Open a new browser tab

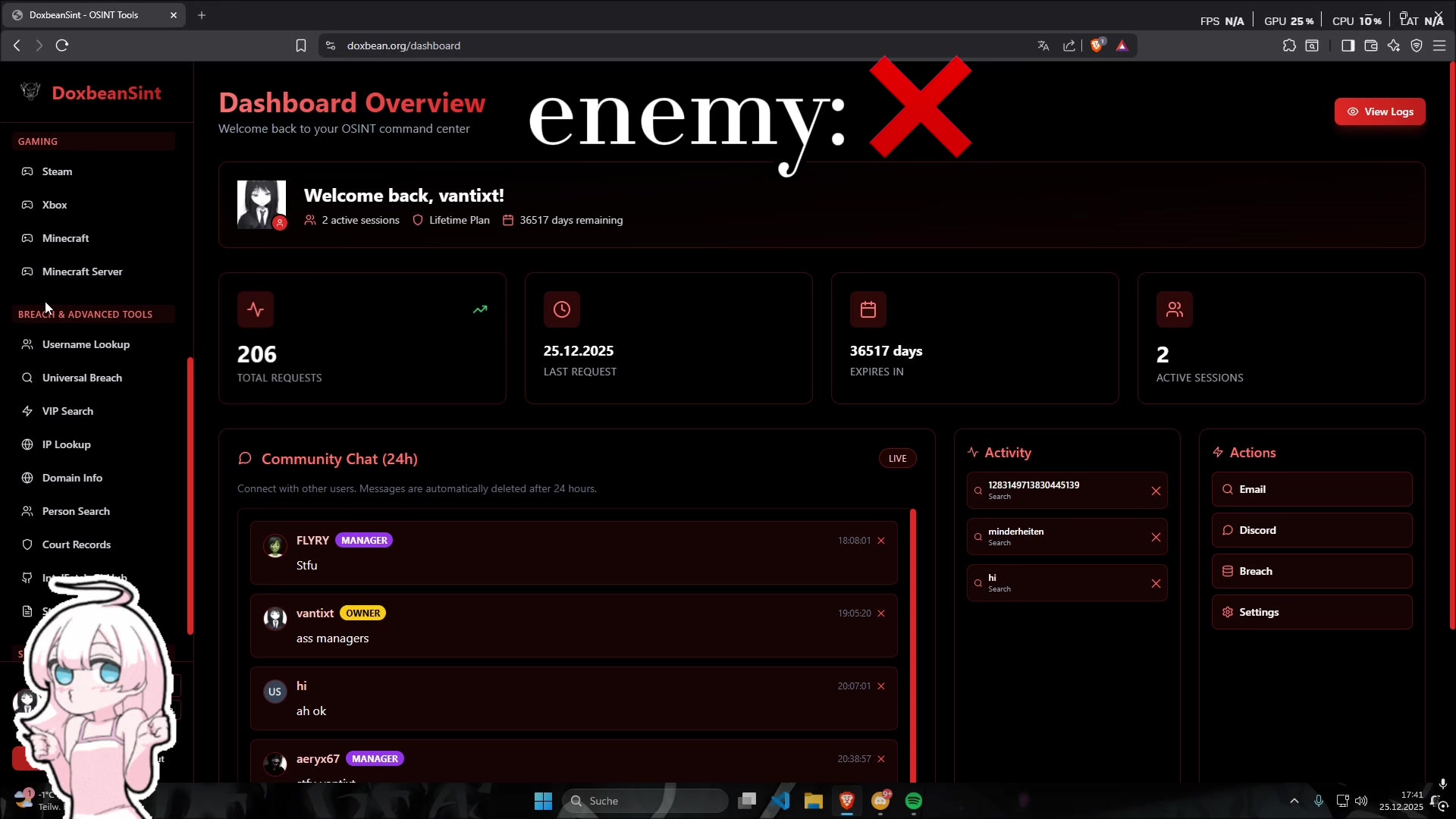[x=202, y=15]
